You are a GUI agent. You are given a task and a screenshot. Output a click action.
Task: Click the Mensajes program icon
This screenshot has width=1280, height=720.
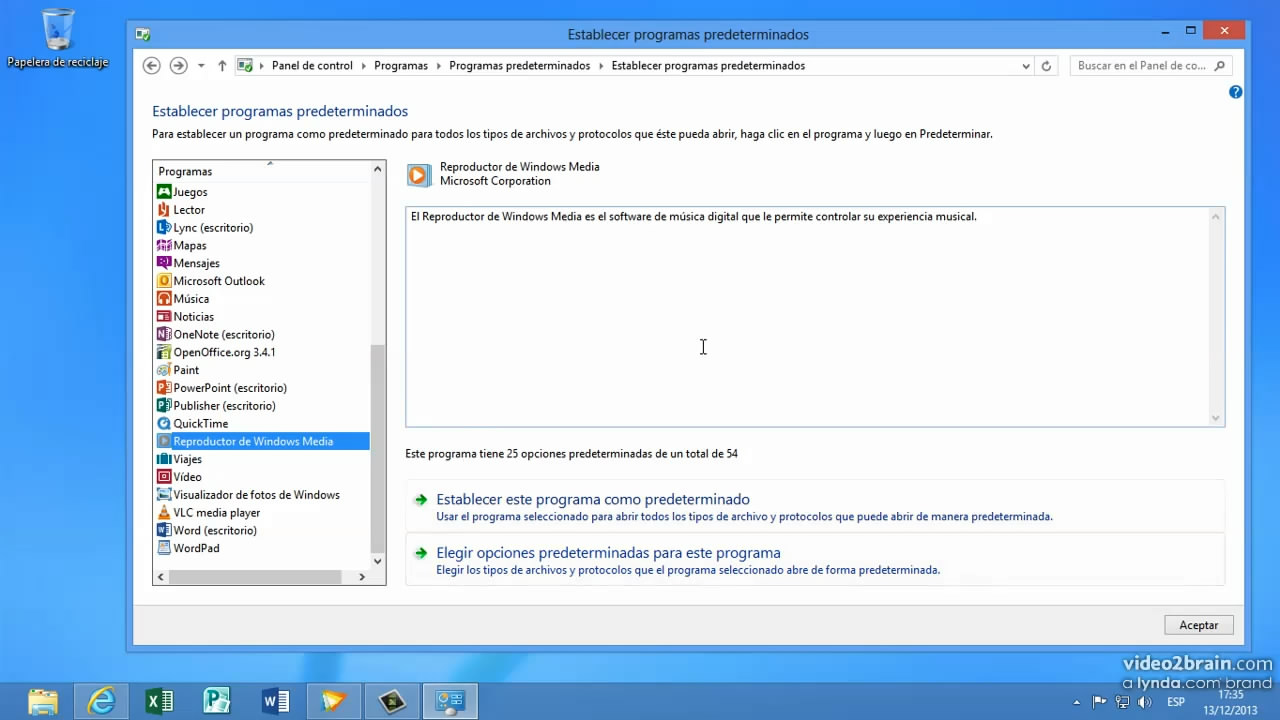[x=165, y=263]
